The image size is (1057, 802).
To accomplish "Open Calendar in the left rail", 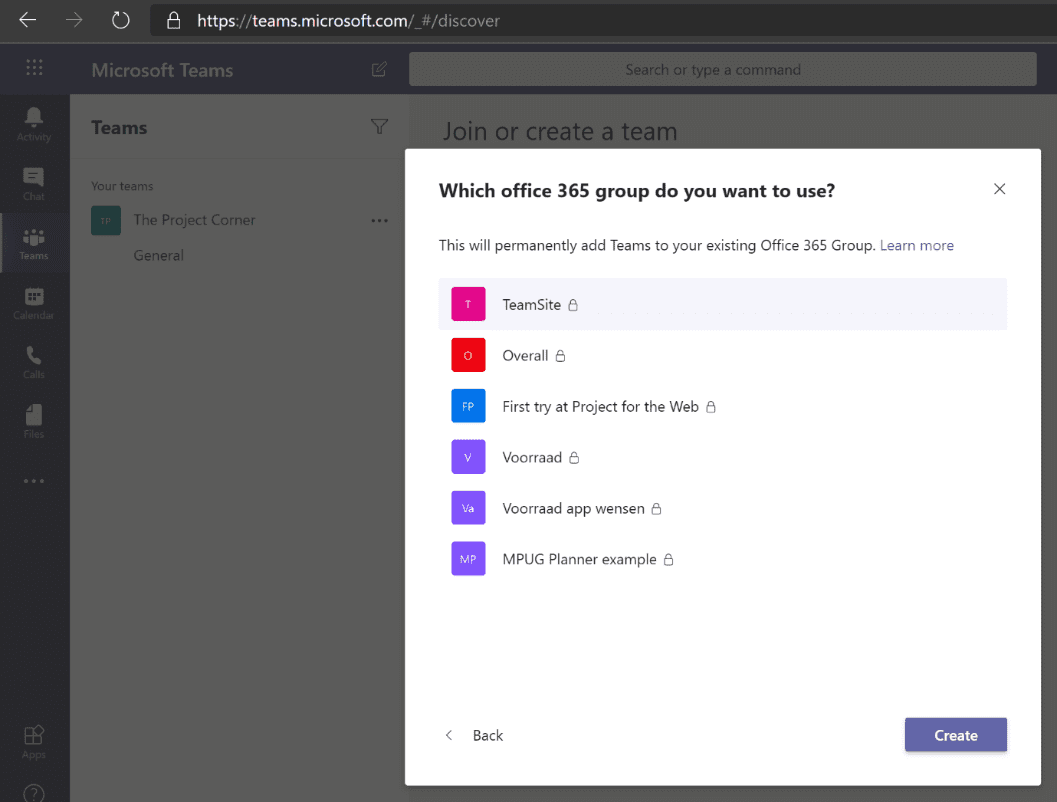I will click(x=34, y=303).
